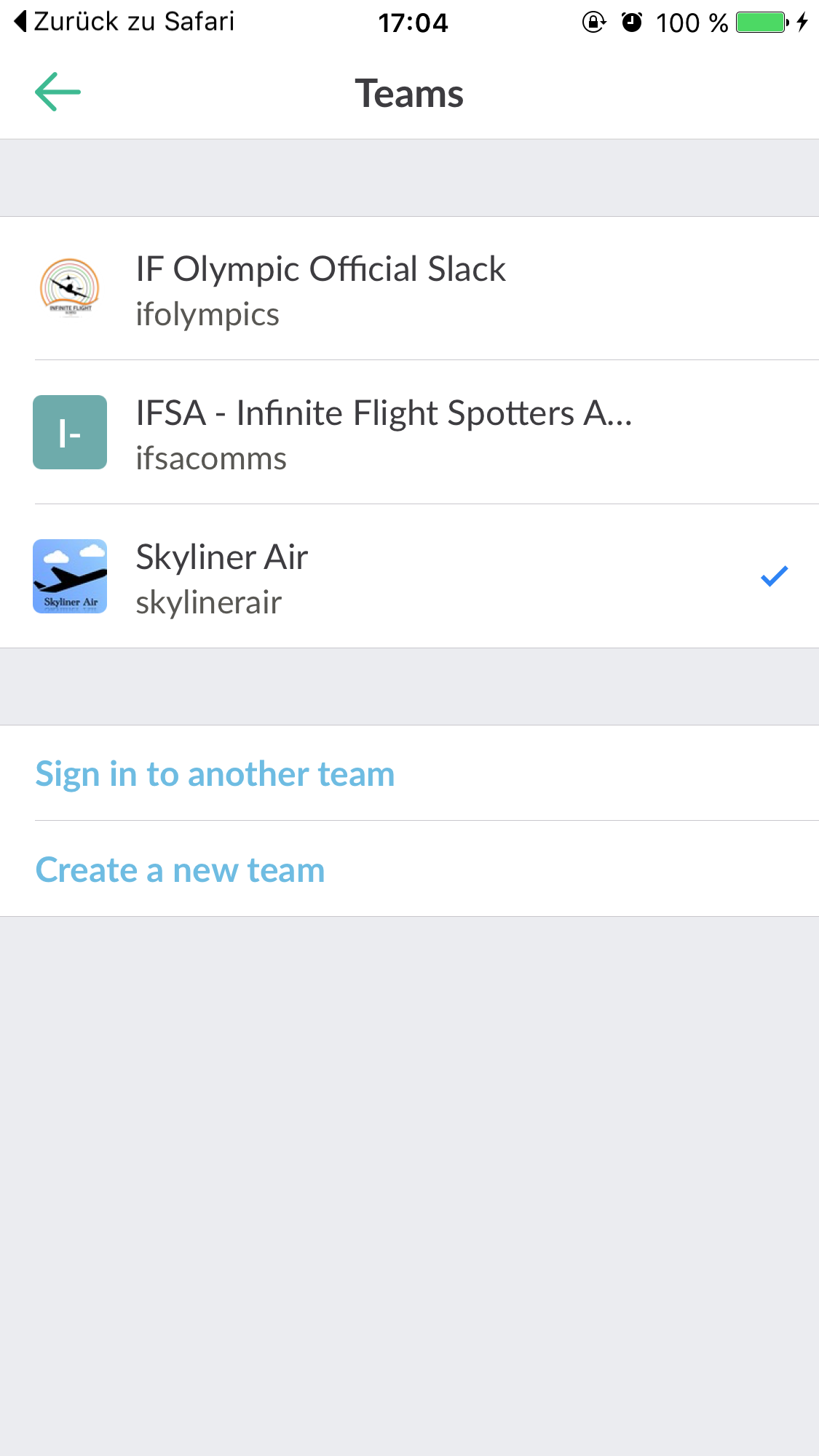Tap the skylinerair domain label

[209, 603]
